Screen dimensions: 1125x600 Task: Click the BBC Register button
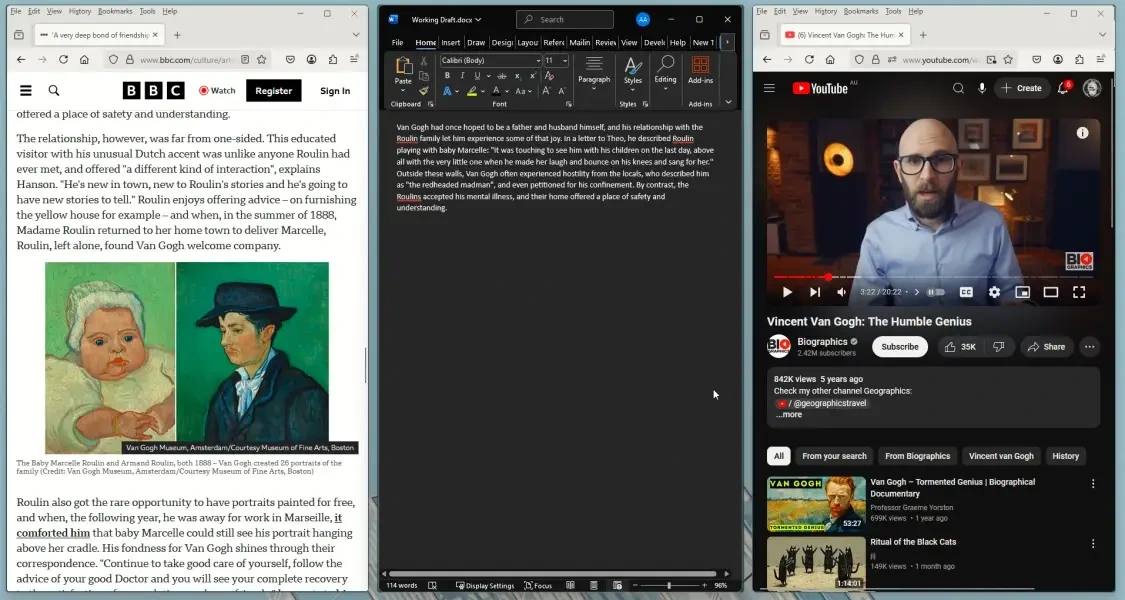[x=273, y=90]
